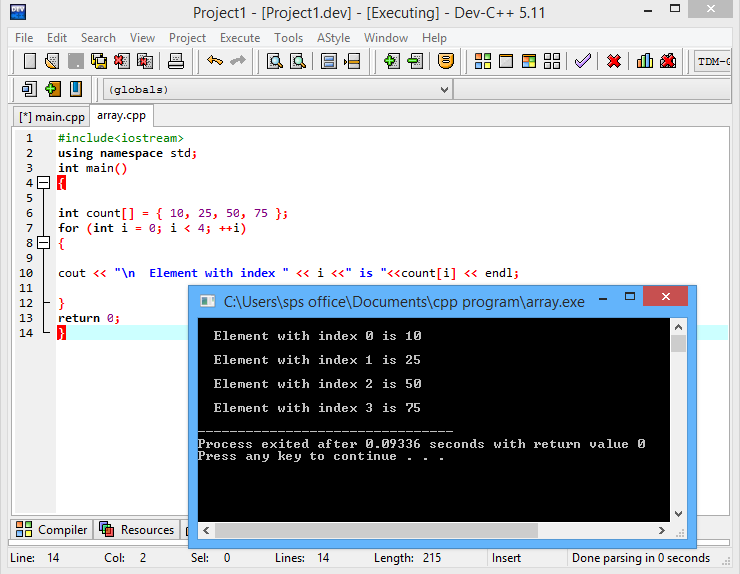
Task: Open the (globals) class dropdown
Action: 278,90
